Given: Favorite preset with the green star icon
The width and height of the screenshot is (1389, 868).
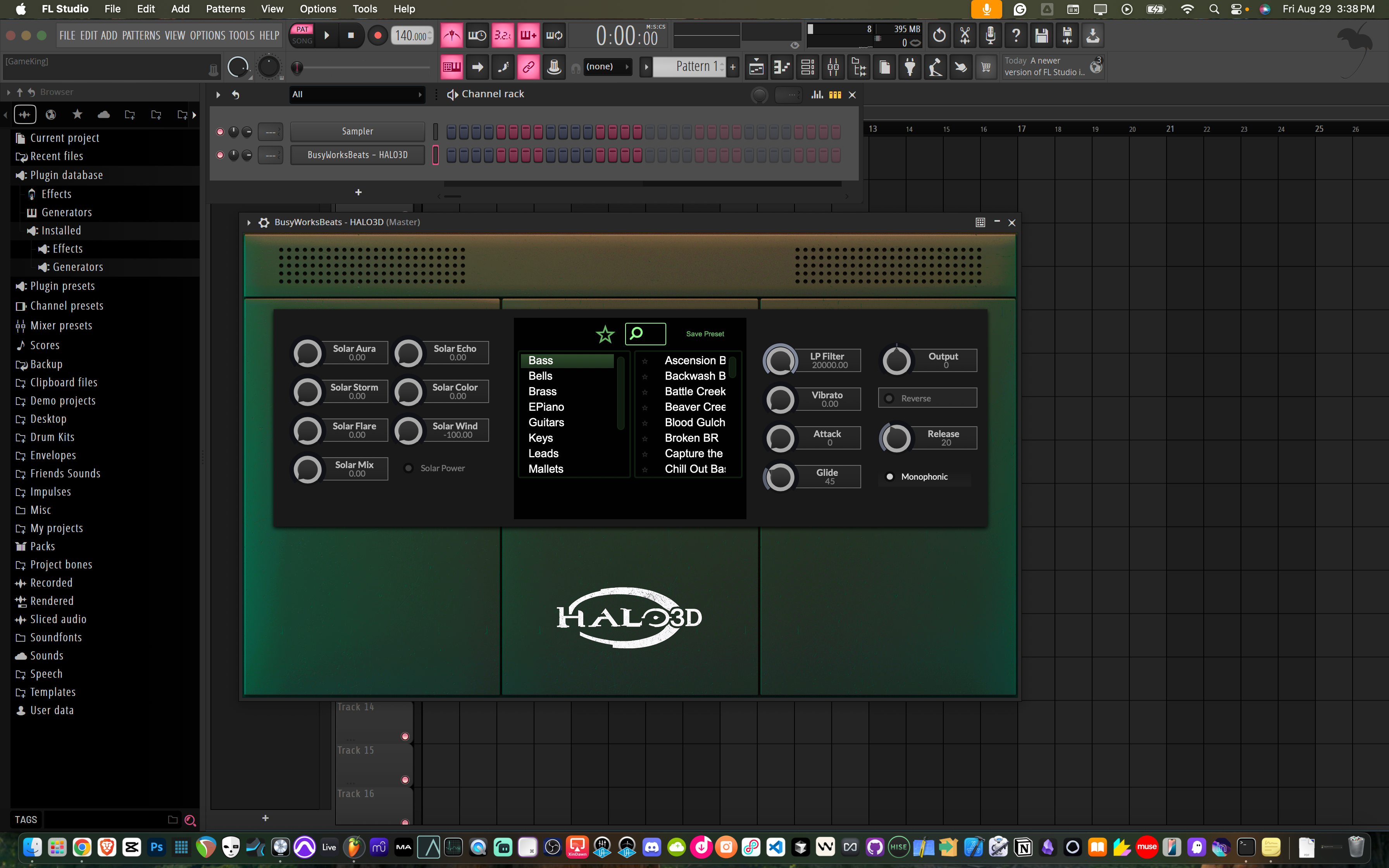Looking at the screenshot, I should 605,334.
